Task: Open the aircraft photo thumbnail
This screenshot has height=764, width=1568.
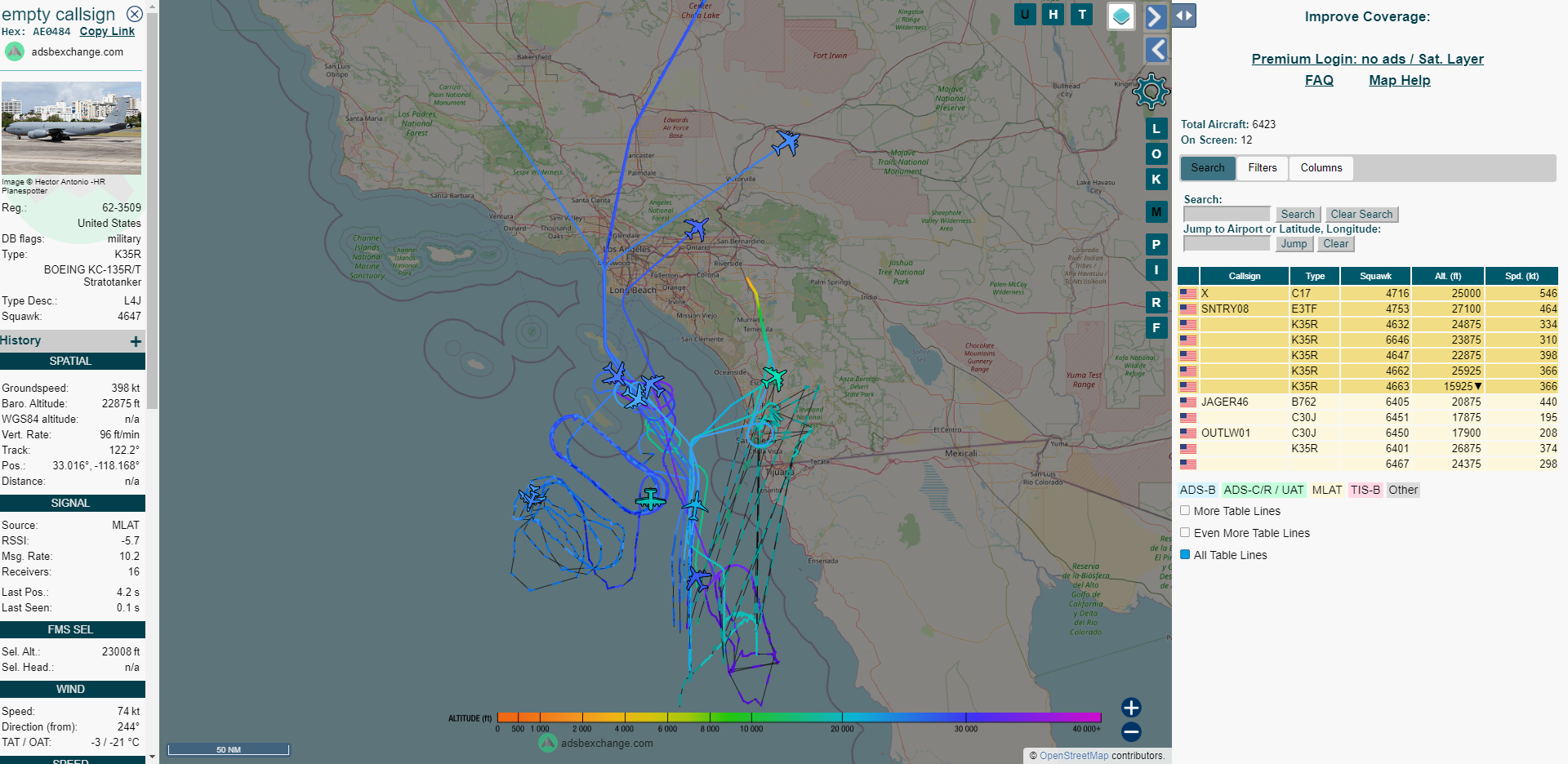Action: (x=71, y=127)
